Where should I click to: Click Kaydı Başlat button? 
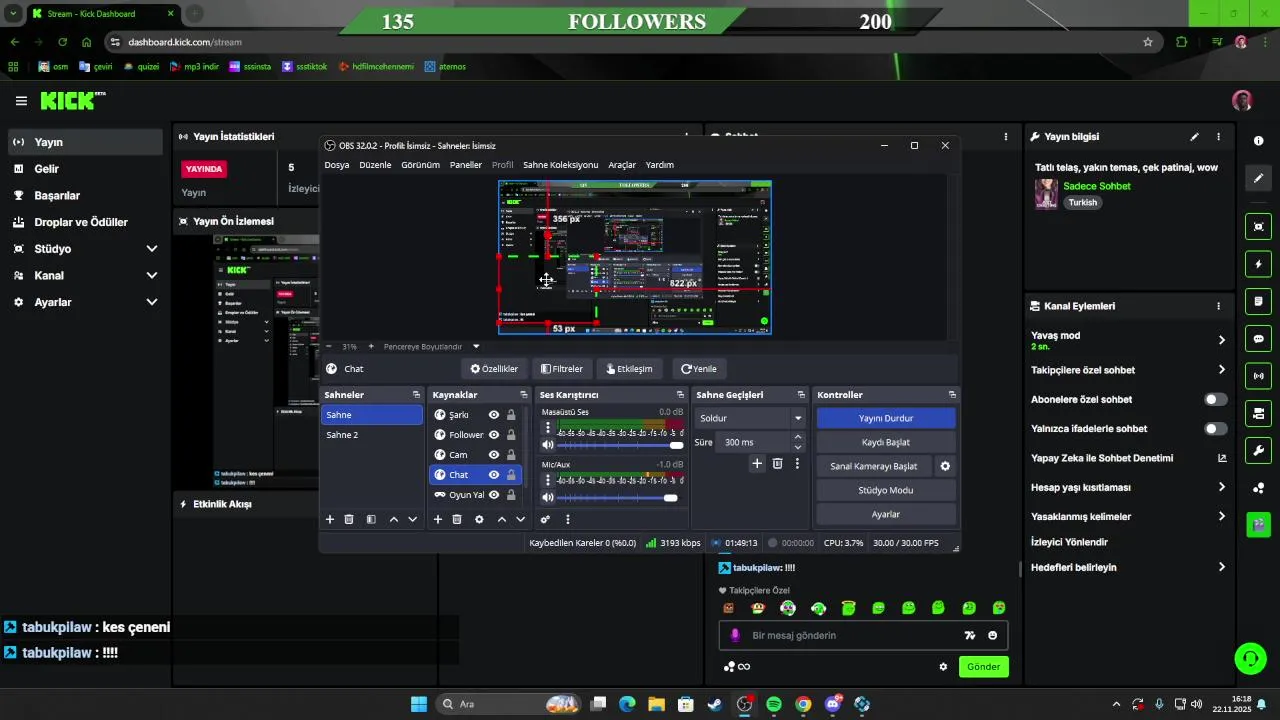pos(885,442)
